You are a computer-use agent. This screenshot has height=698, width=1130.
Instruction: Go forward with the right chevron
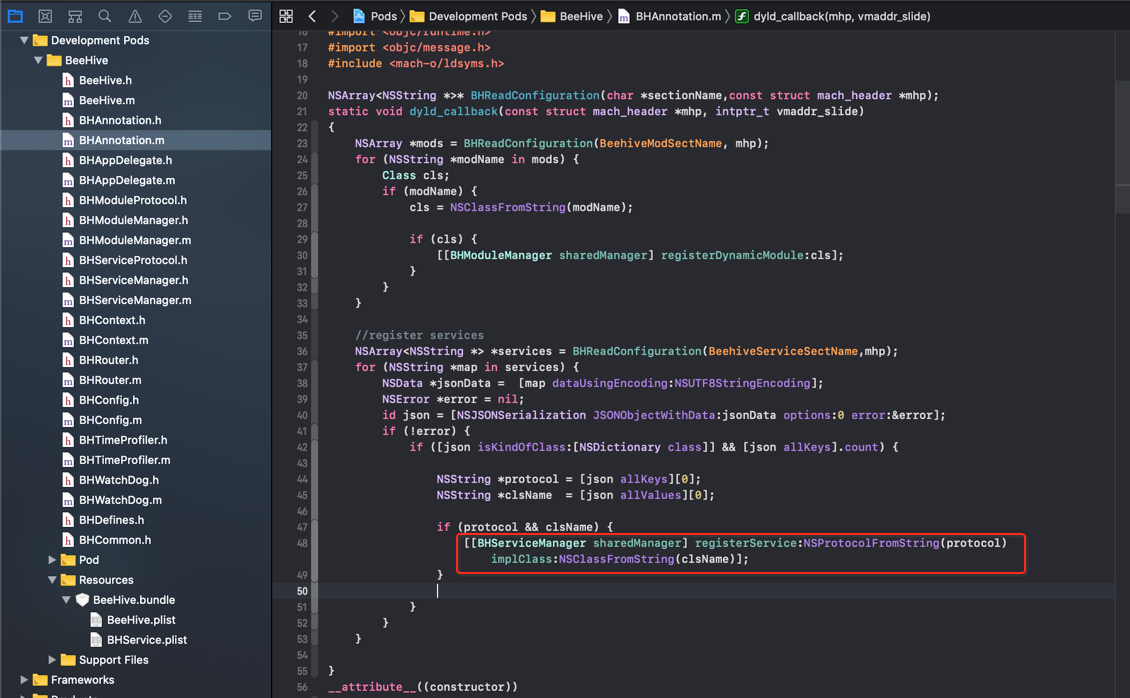coord(334,16)
